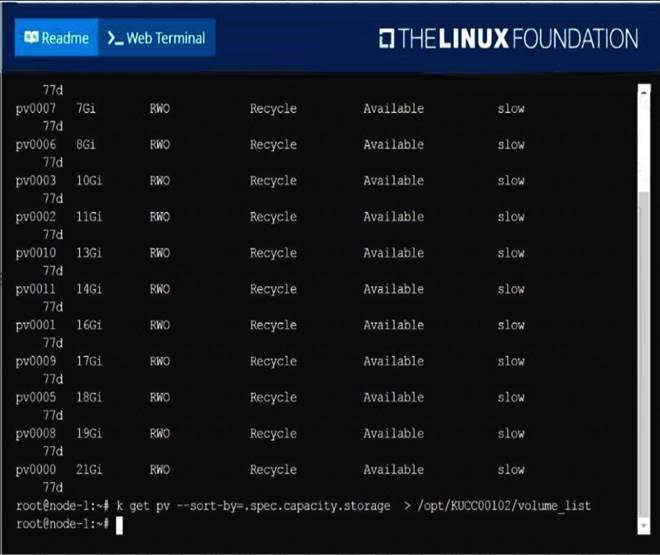Click the 8Gi capacity value
660x555 pixels.
(x=86, y=145)
